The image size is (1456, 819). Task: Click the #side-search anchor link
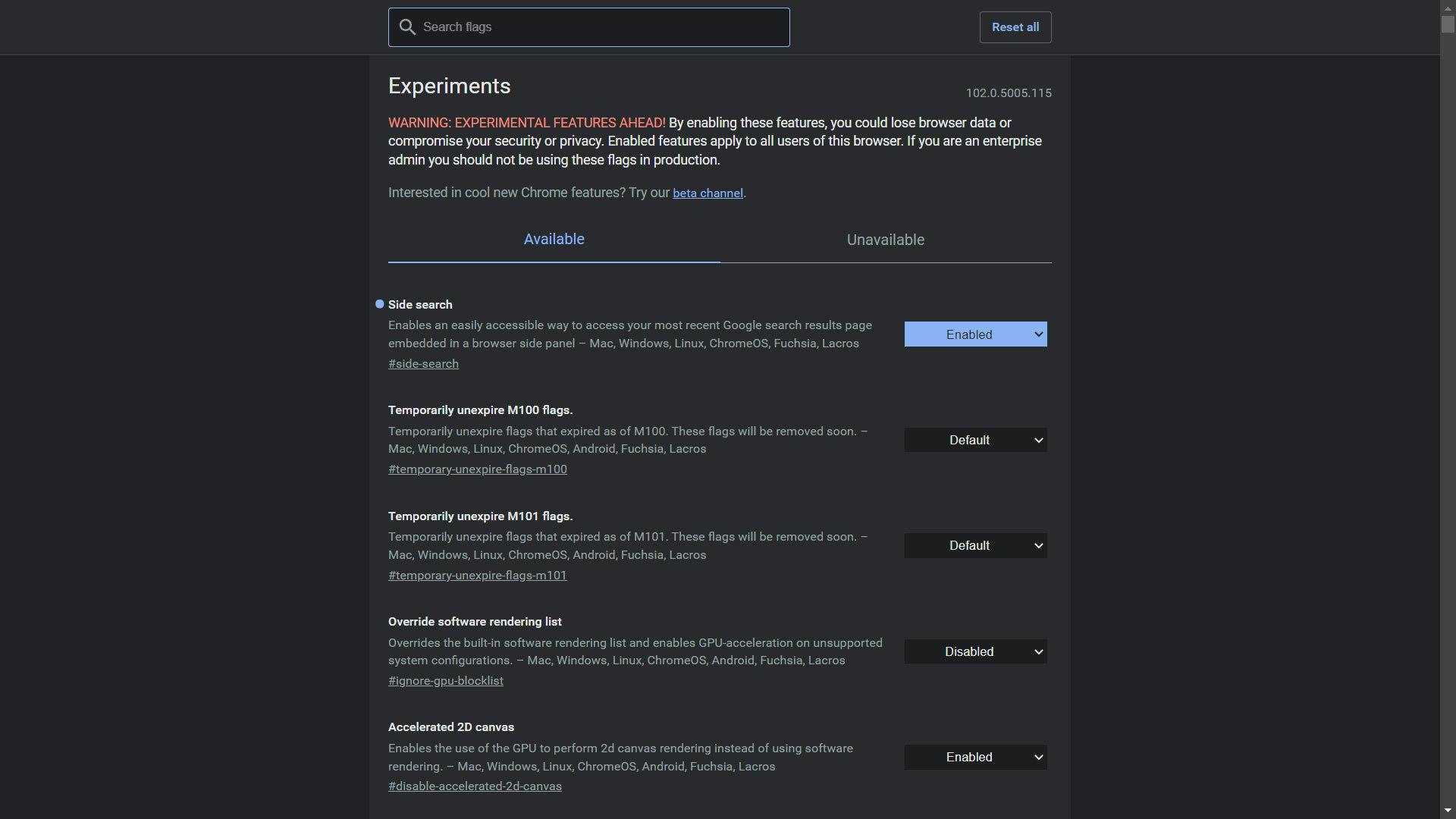423,364
